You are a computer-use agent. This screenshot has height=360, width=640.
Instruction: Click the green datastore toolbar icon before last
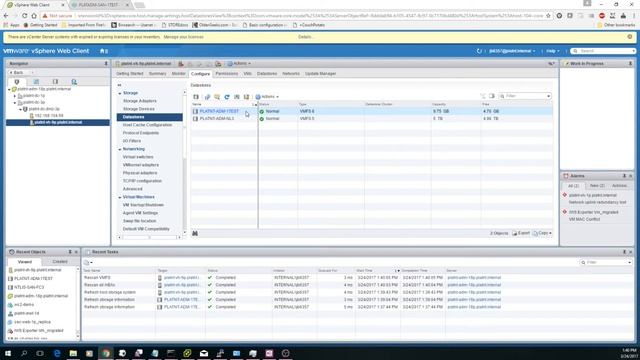point(237,97)
